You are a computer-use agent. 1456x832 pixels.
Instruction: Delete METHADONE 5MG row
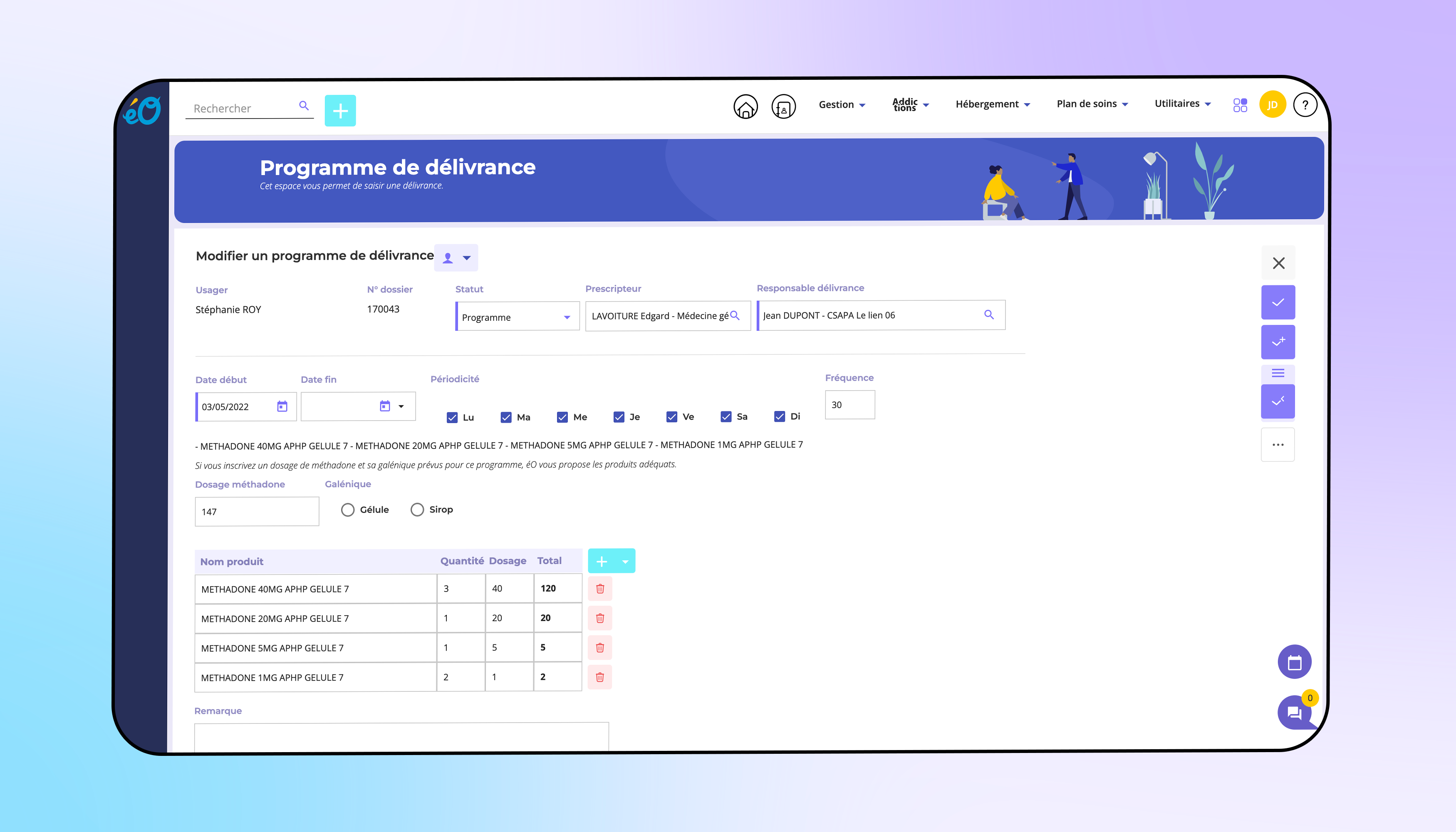pyautogui.click(x=600, y=647)
